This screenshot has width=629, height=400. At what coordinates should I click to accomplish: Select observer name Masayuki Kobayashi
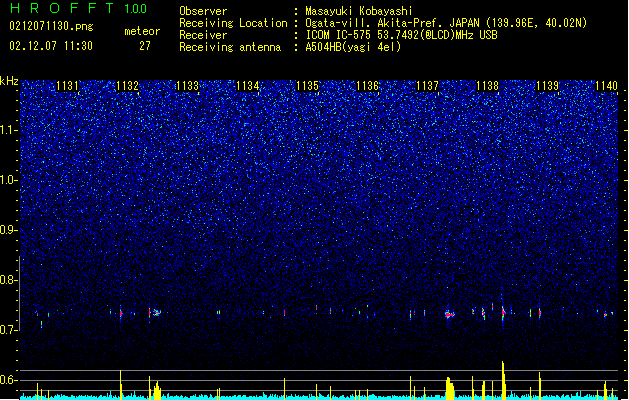[359, 11]
